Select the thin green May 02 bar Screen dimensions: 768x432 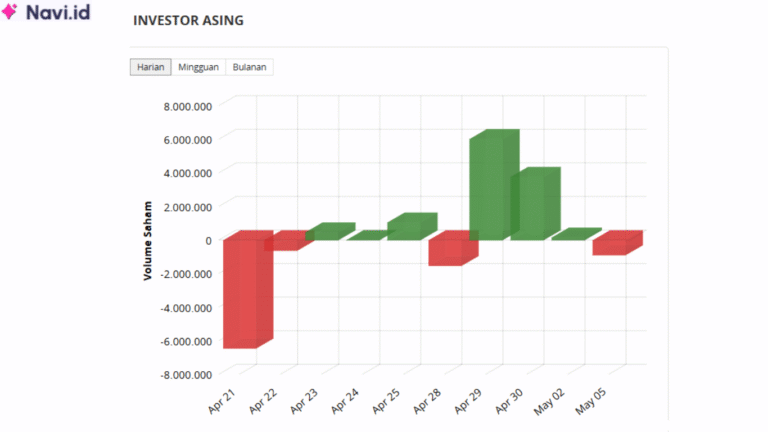570,235
